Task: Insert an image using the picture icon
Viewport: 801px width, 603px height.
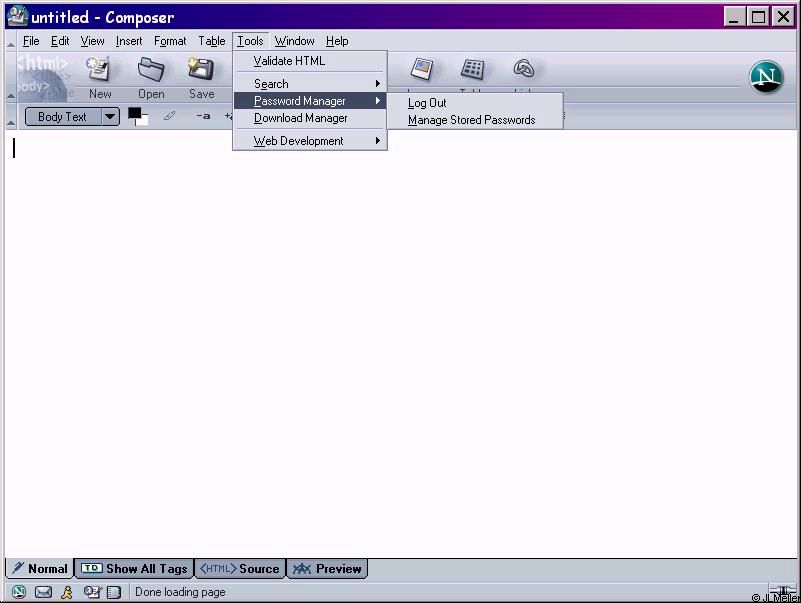Action: click(422, 69)
